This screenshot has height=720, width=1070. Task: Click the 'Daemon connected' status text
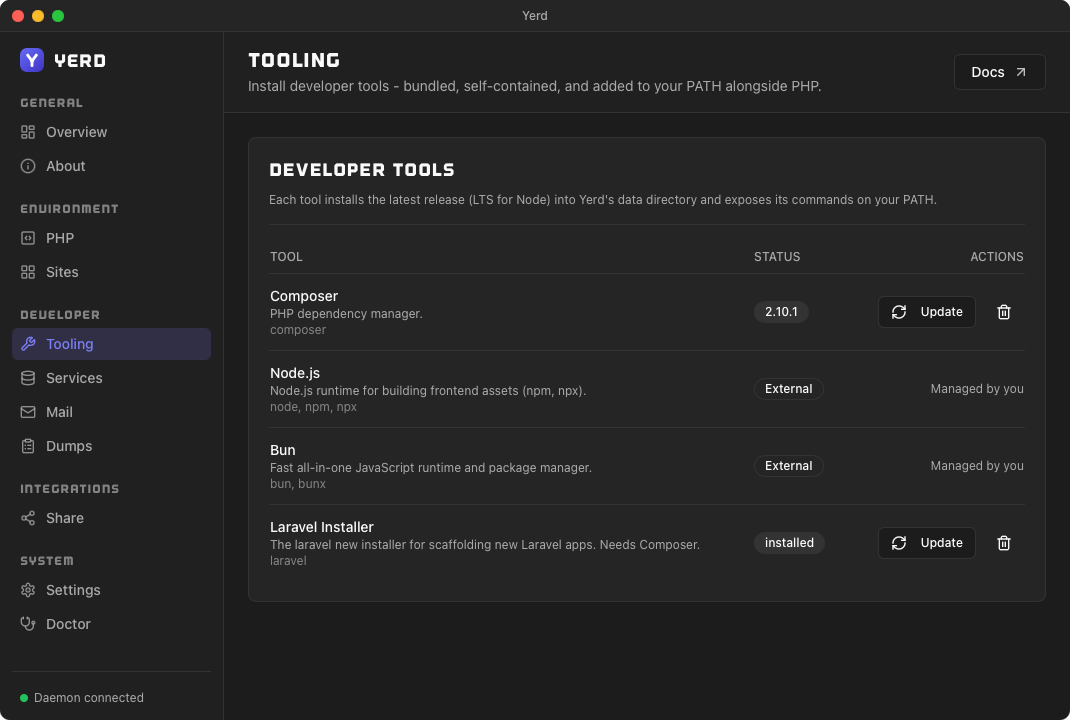tap(89, 698)
